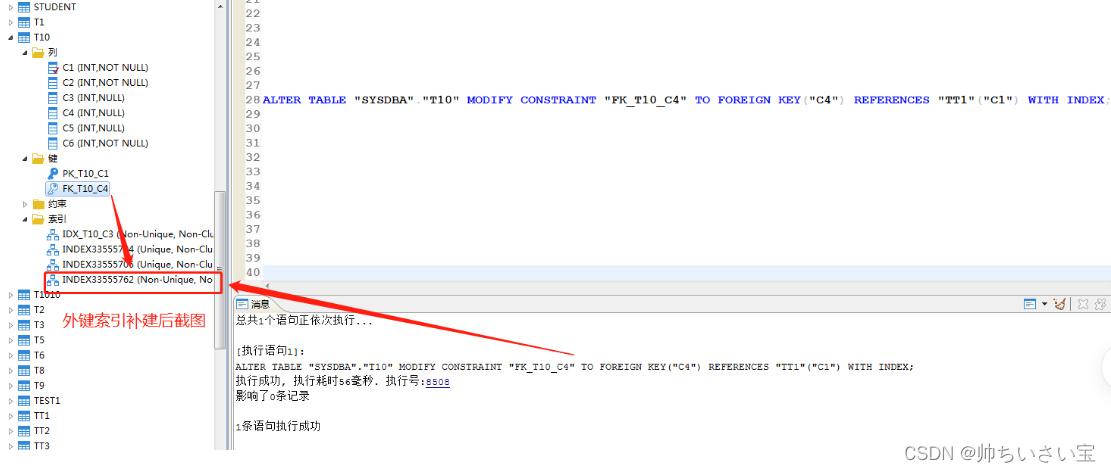Click the 列 columns folder icon
Image resolution: width=1111 pixels, height=472 pixels.
(38, 52)
